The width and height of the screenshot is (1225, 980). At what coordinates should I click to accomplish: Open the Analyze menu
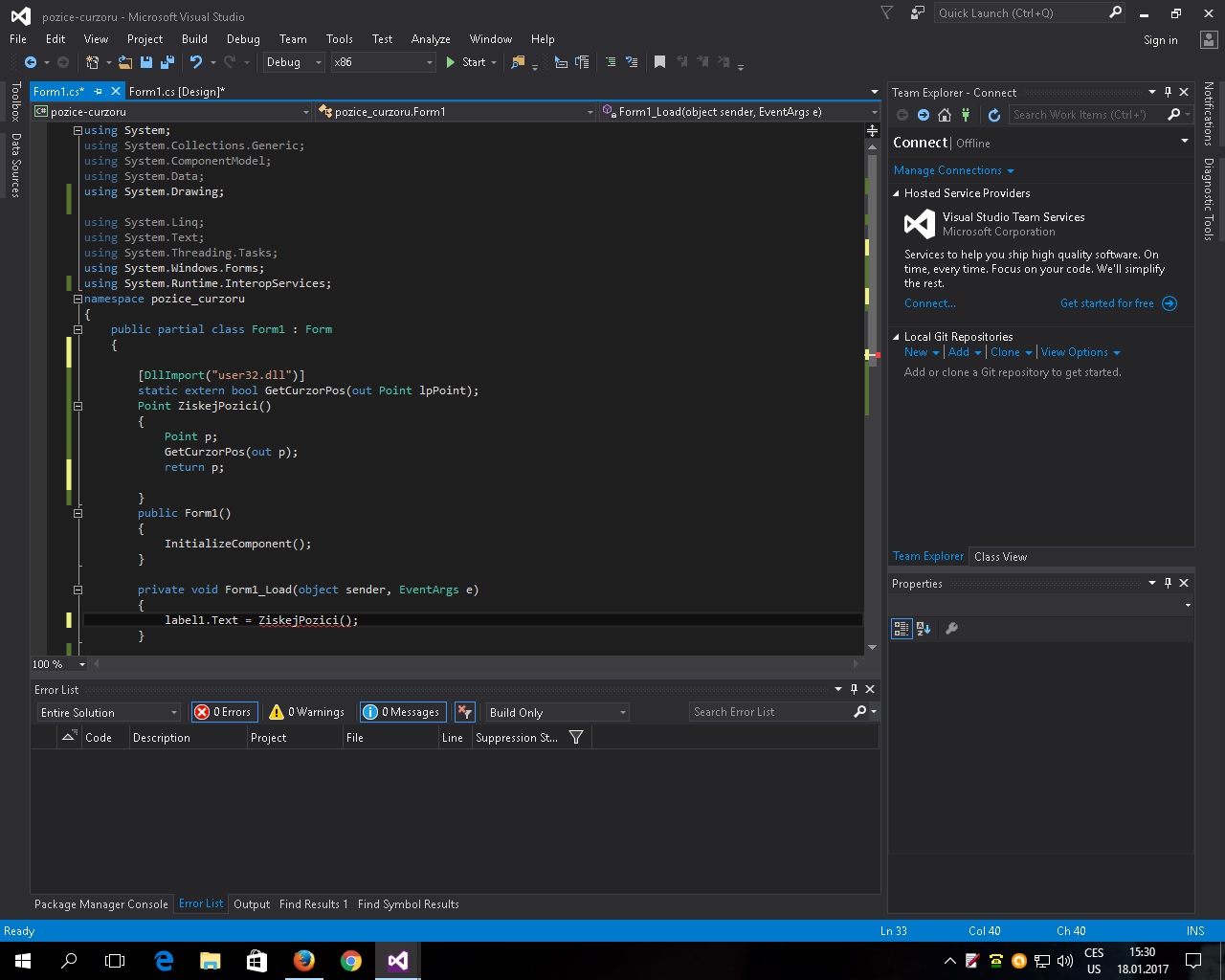[430, 39]
